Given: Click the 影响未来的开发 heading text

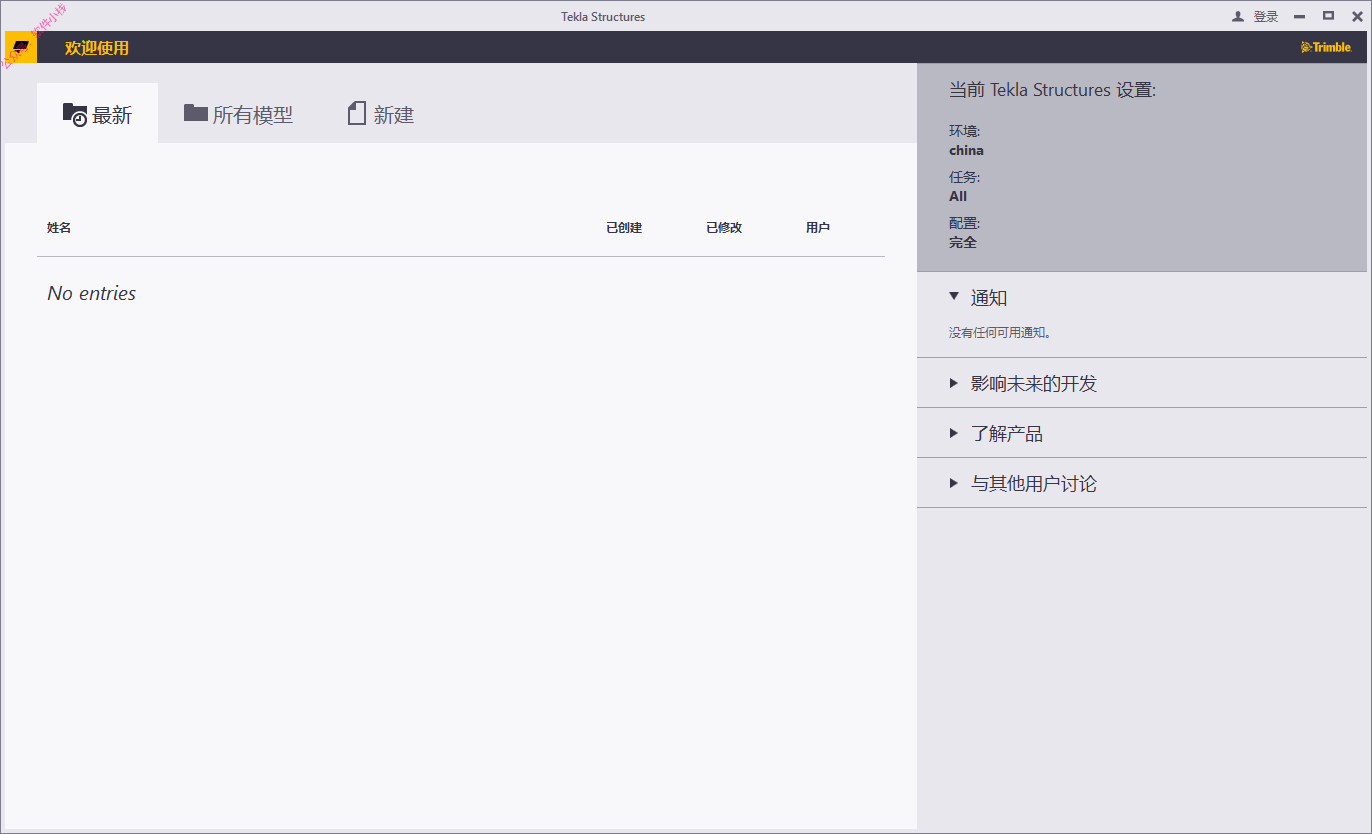Looking at the screenshot, I should point(1034,384).
